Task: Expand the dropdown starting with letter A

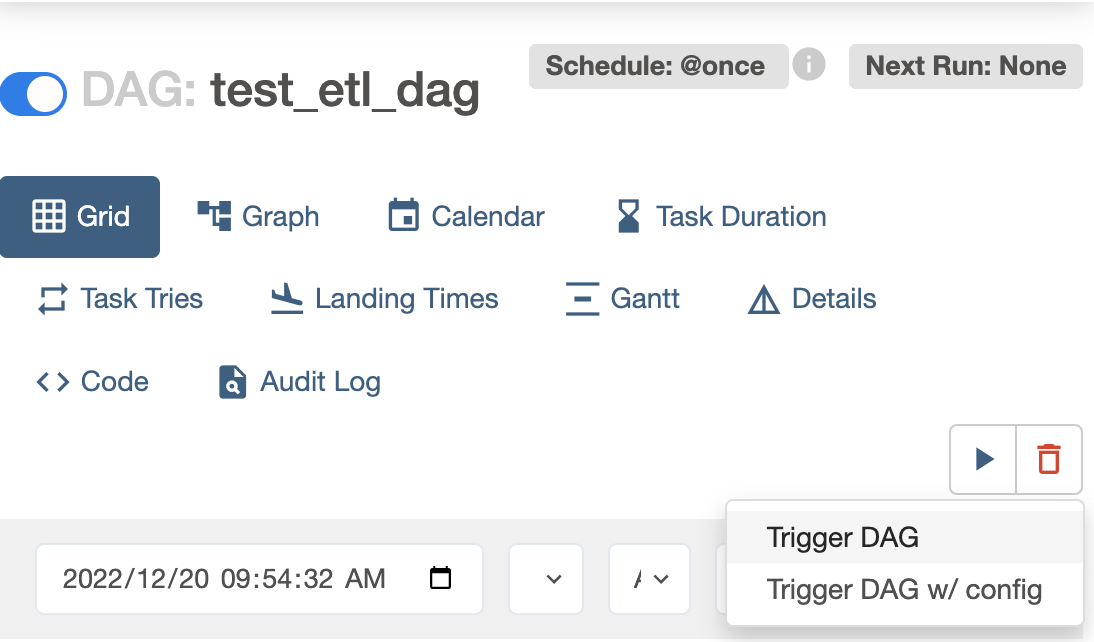Action: 650,579
